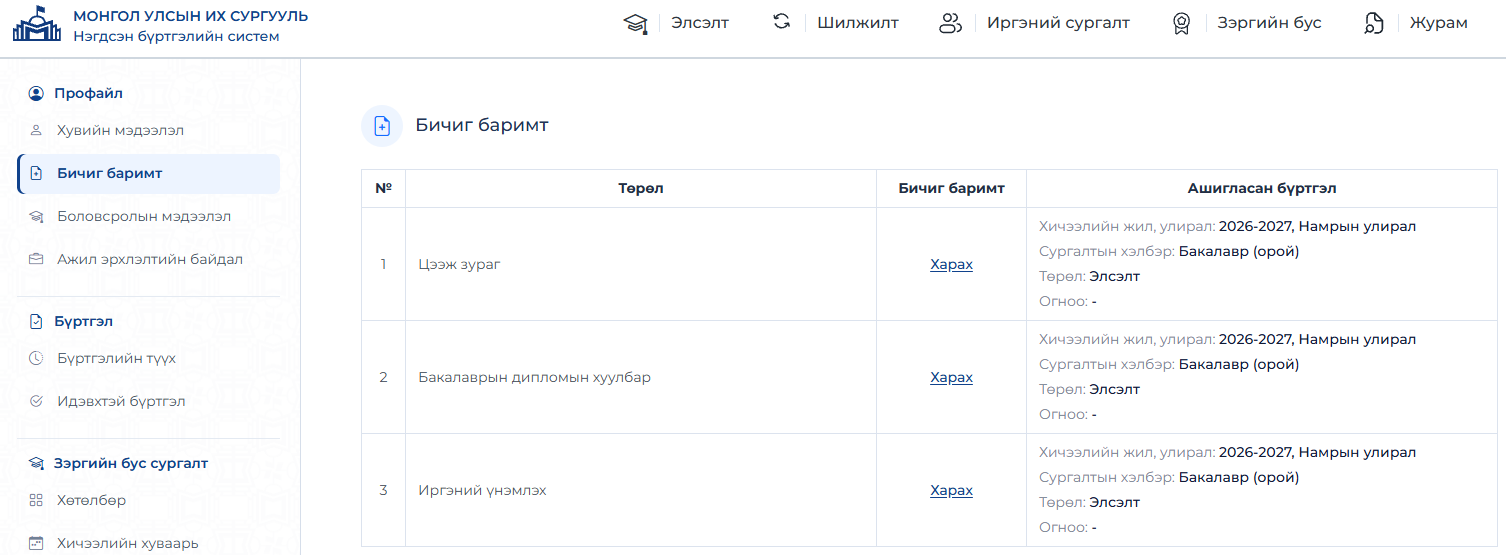Screen dimensions: 1506x555
Task: Open the Элсэлт top menu
Action: (700, 23)
